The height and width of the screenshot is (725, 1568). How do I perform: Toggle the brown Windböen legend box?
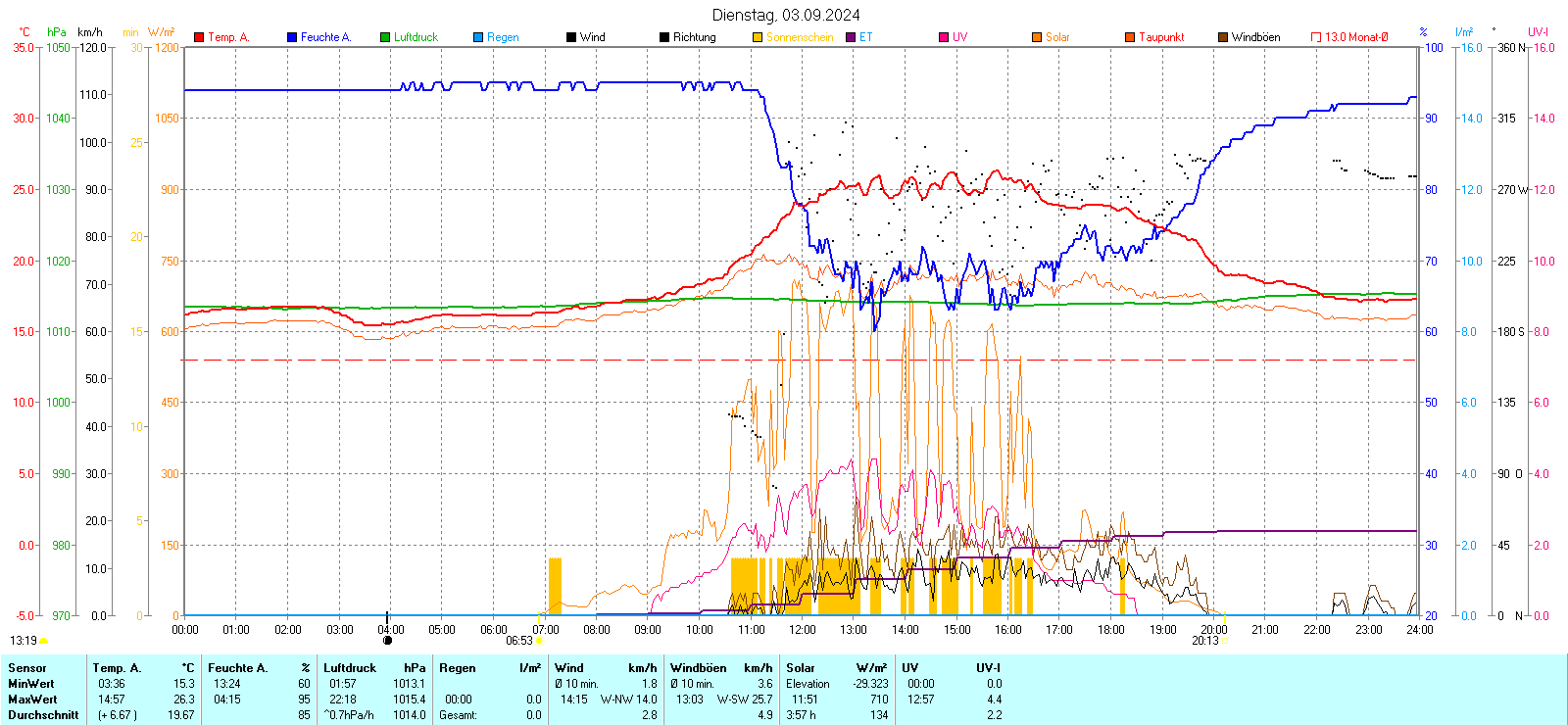1223,37
